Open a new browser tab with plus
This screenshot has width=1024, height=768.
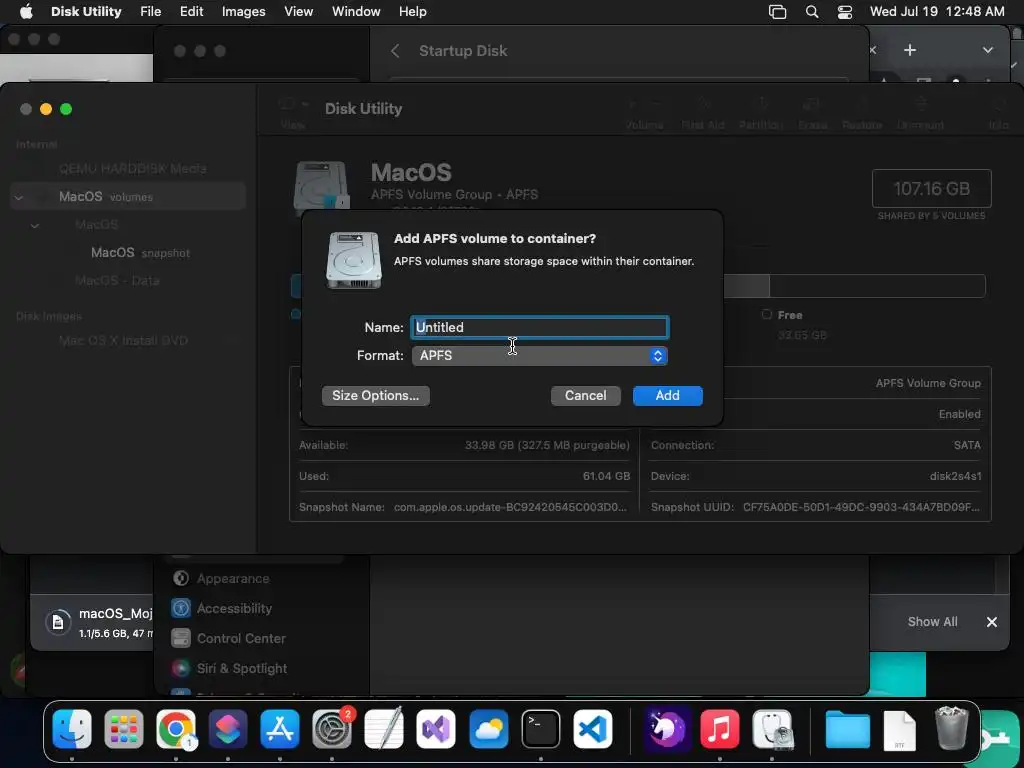pos(910,50)
